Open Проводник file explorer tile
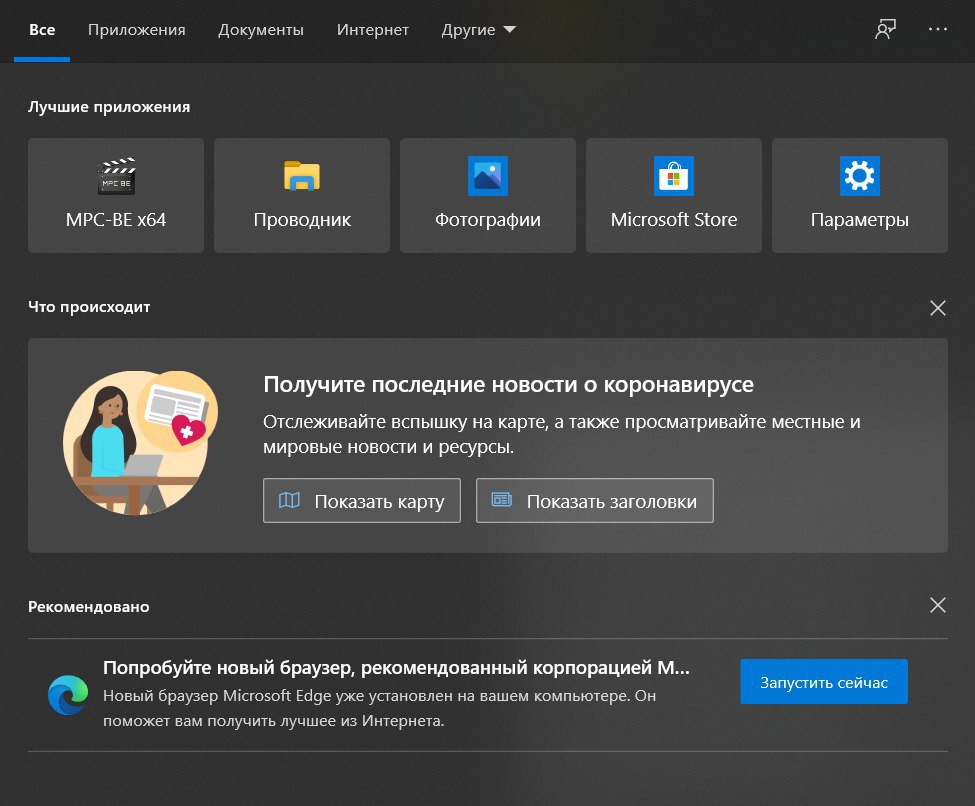This screenshot has width=975, height=806. (x=302, y=195)
